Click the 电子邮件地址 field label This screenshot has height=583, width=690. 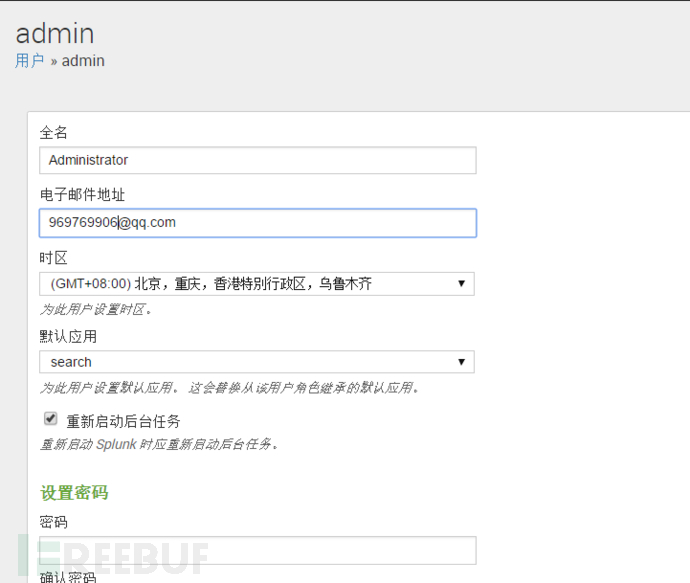coord(82,194)
